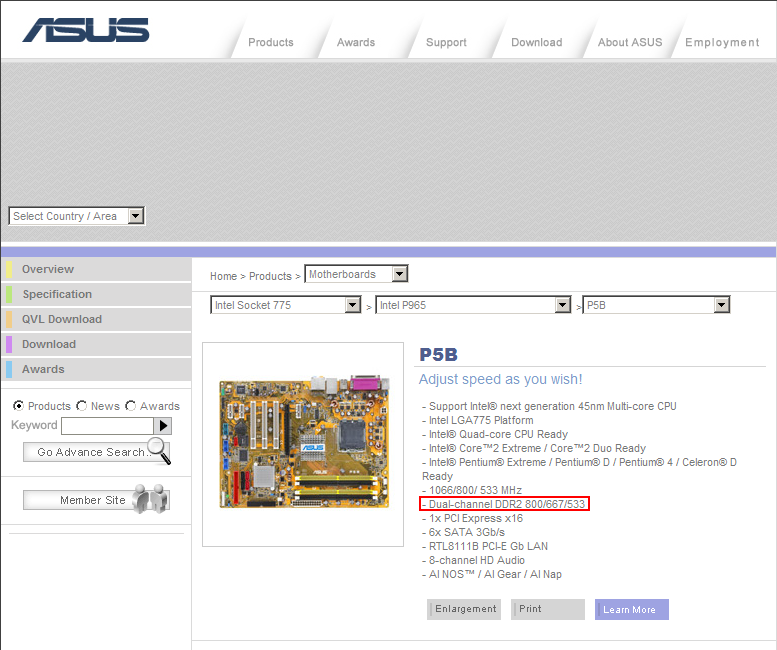Click into the Keyword input field

(x=108, y=426)
